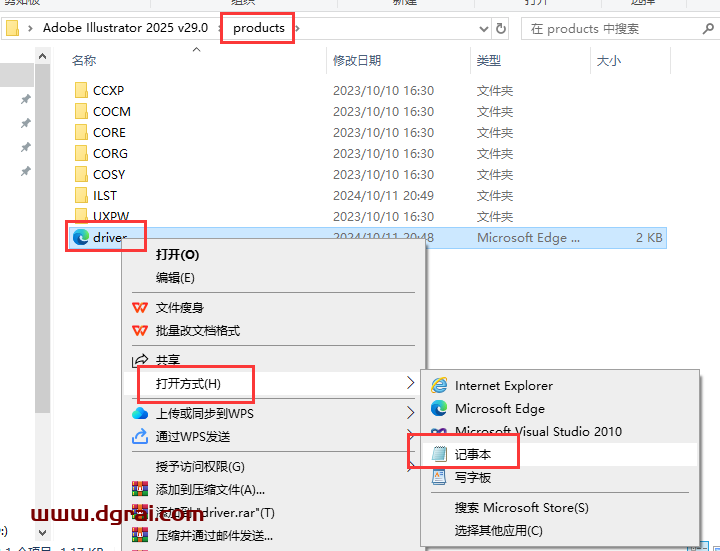Click the WPS icon beside 批量改文档格式
The image size is (720, 551).
point(140,331)
